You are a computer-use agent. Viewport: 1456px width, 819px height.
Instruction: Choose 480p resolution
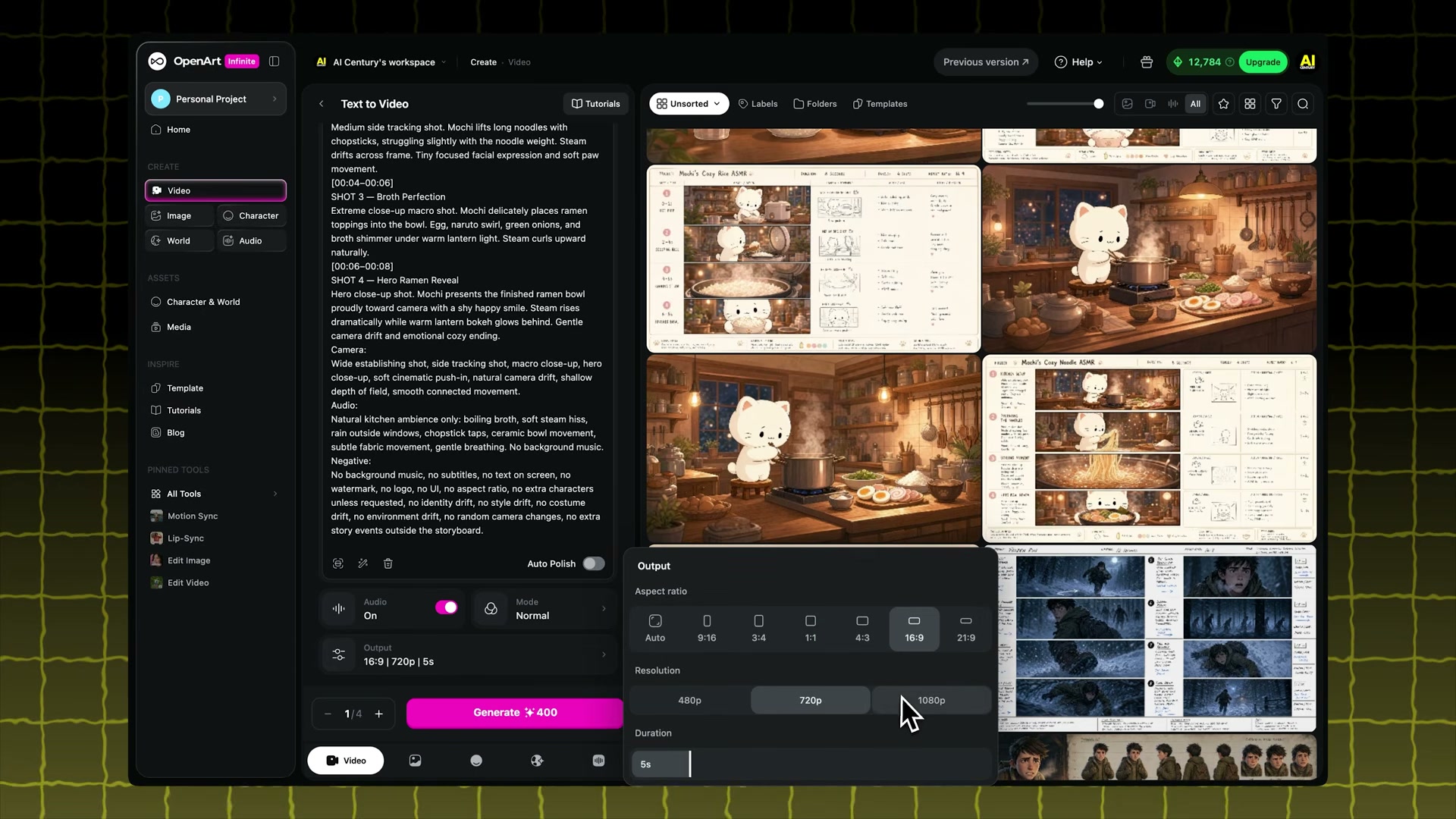pos(689,700)
